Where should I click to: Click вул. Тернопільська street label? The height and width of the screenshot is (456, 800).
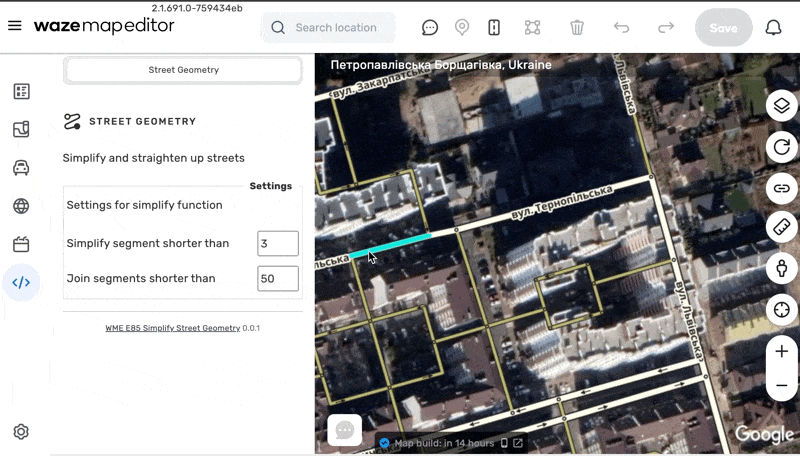561,202
